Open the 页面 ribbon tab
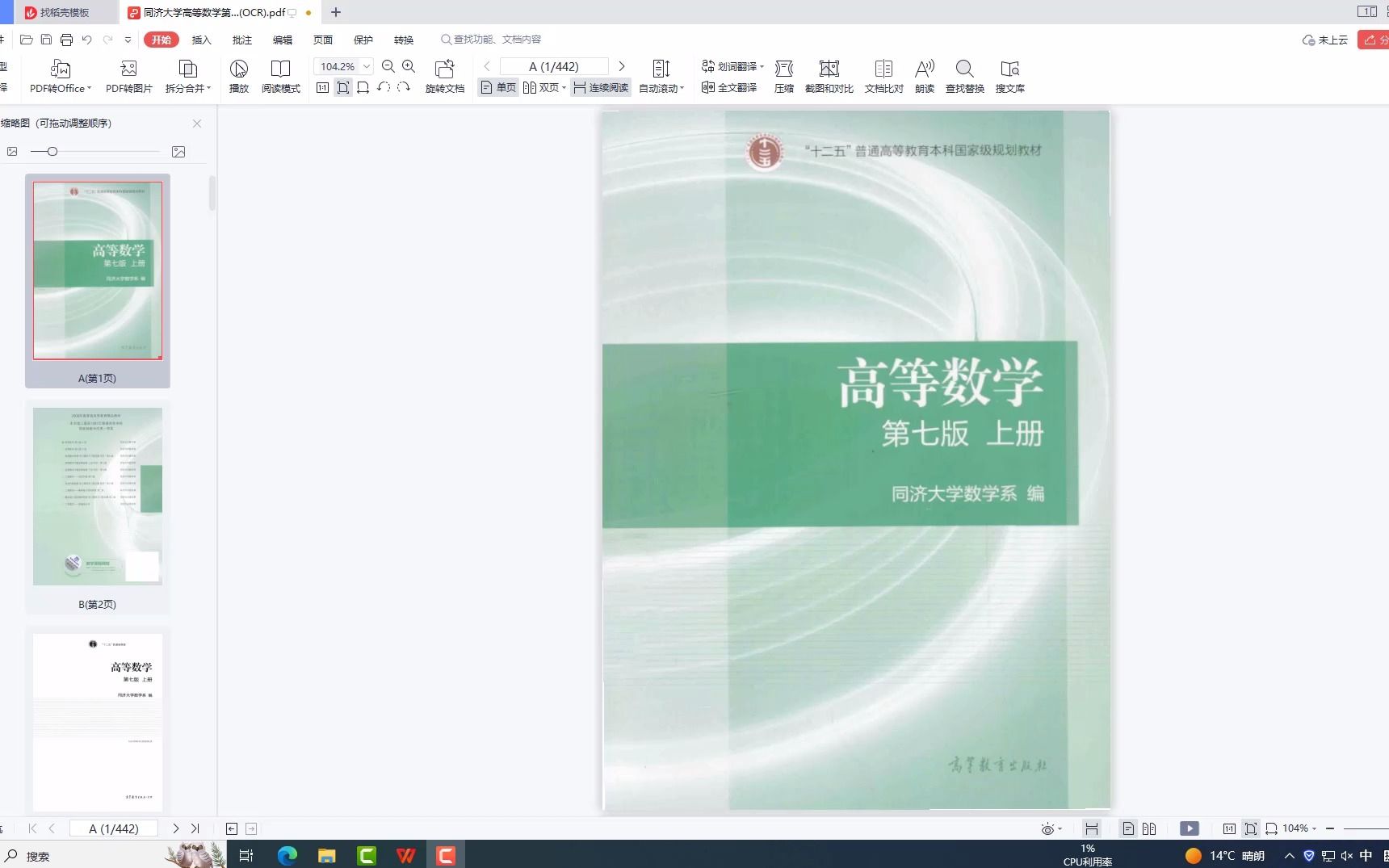 click(323, 40)
